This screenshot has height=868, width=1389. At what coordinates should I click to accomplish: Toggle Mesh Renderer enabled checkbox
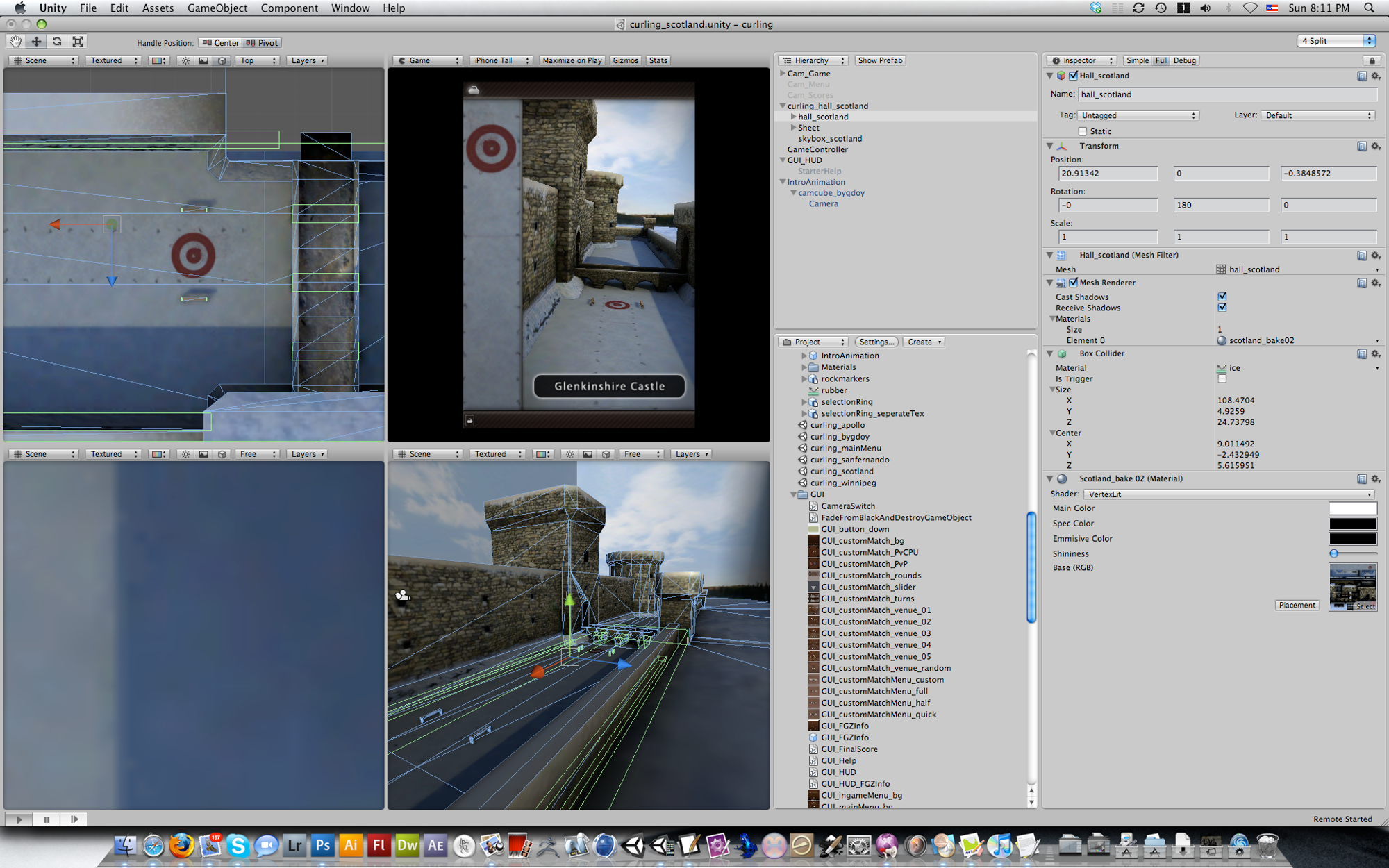(1073, 283)
